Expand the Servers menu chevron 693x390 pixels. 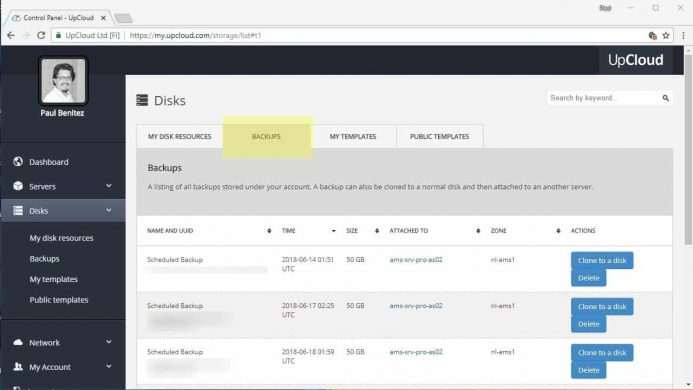click(109, 186)
